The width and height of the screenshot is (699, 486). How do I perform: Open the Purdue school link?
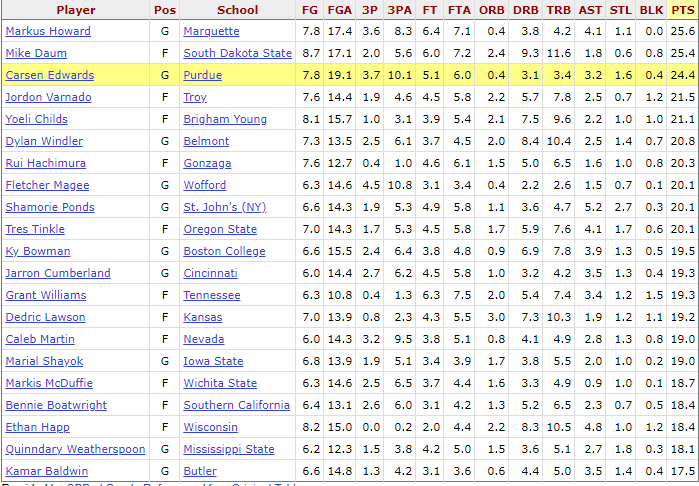pyautogui.click(x=202, y=75)
